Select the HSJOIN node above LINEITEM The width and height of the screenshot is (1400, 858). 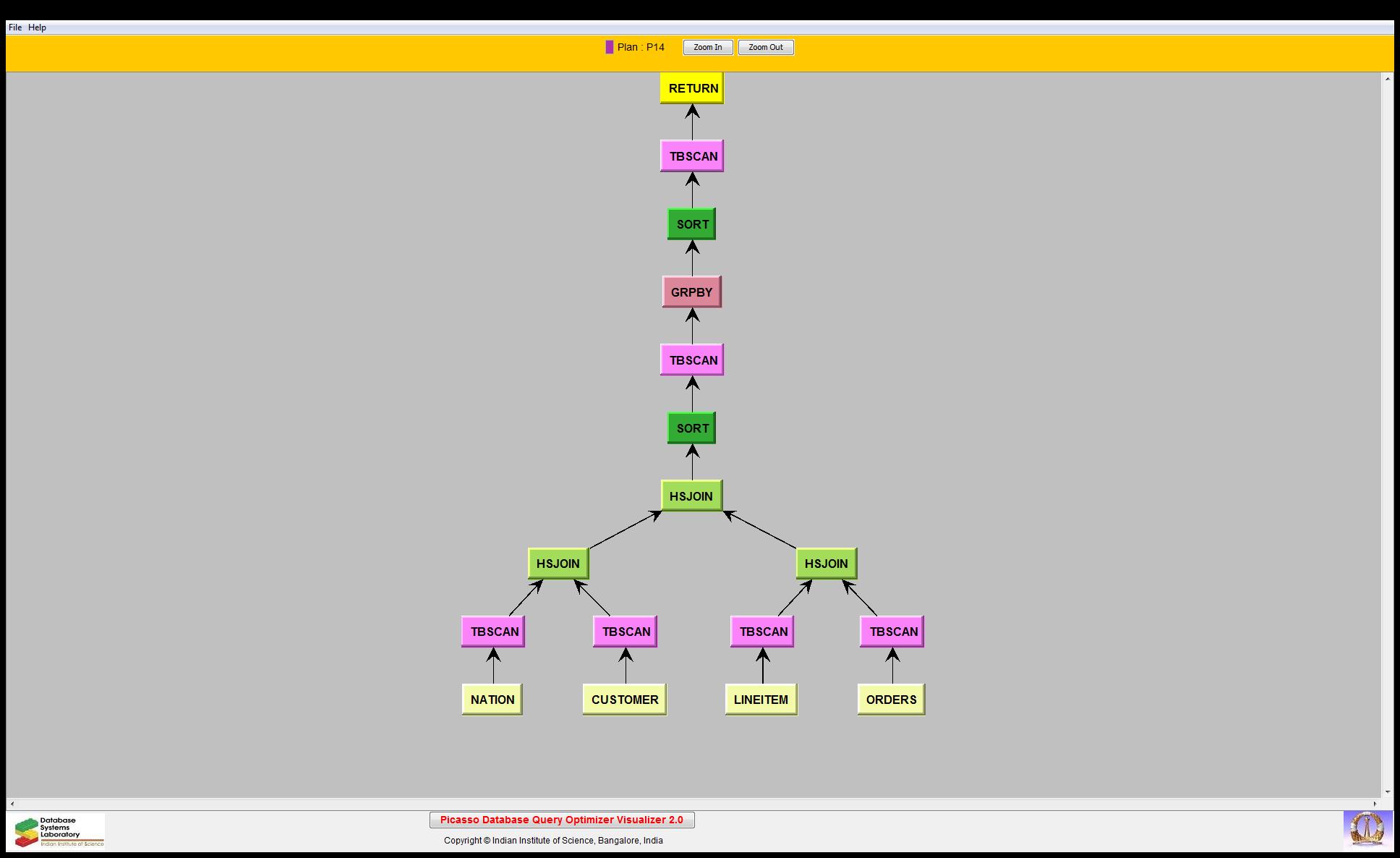click(826, 564)
